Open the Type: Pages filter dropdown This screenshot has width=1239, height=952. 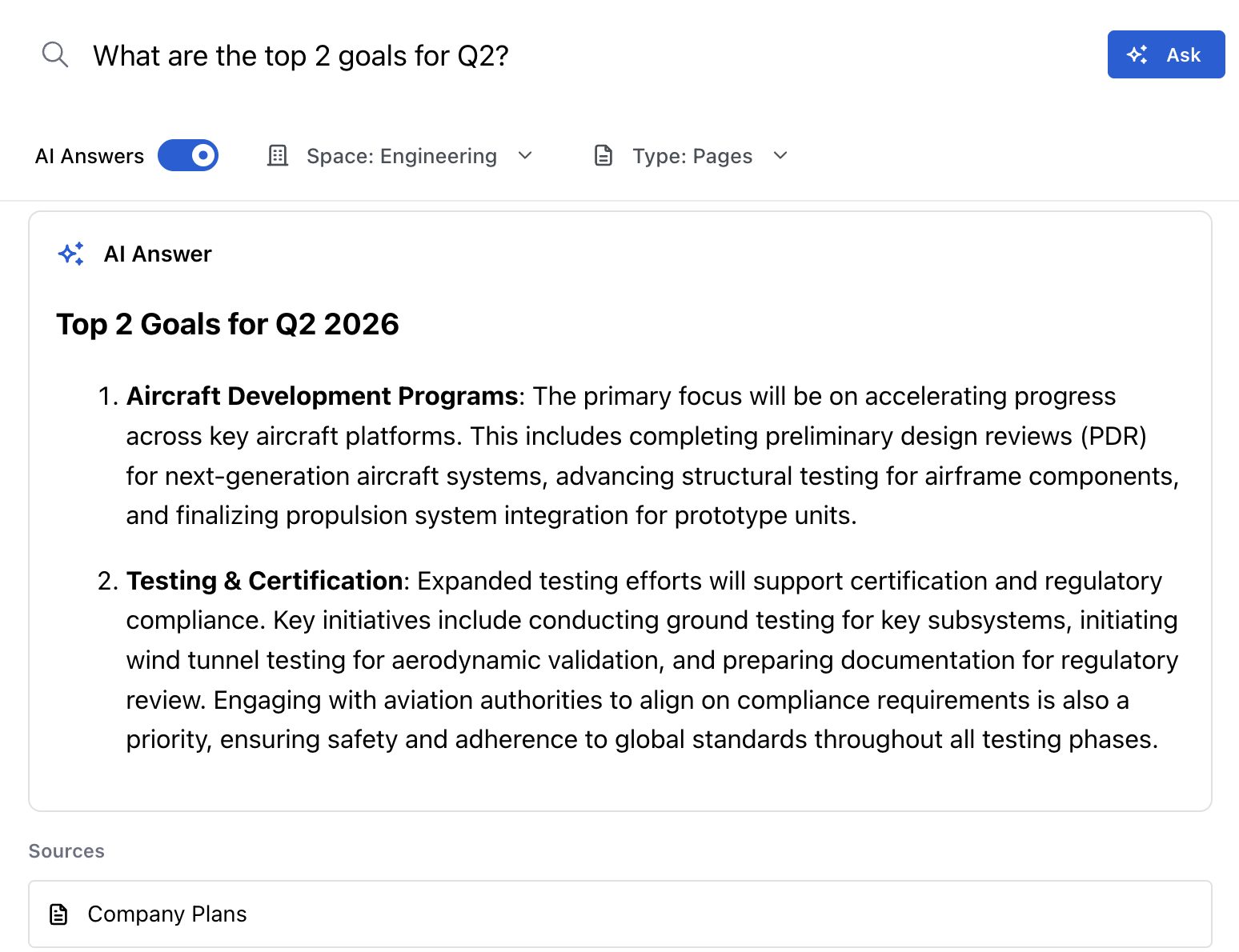click(x=692, y=156)
